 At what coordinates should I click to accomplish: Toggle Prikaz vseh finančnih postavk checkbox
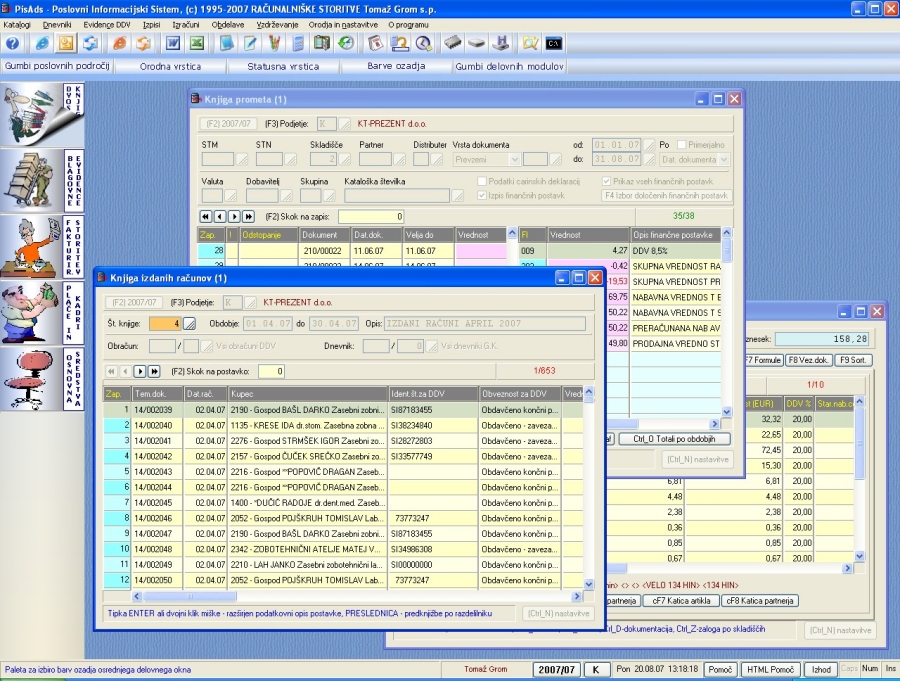coord(606,181)
